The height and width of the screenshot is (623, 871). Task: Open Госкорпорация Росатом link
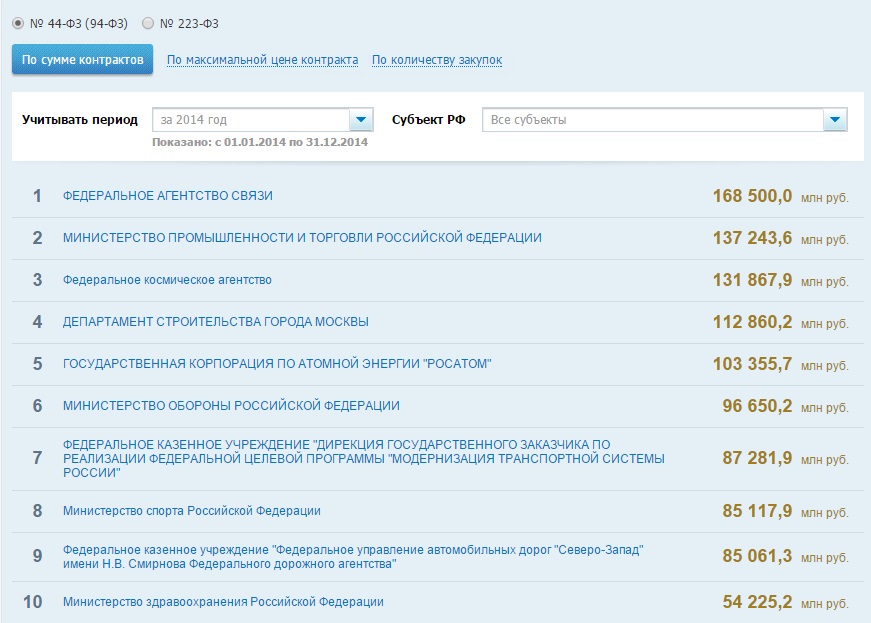click(x=277, y=364)
